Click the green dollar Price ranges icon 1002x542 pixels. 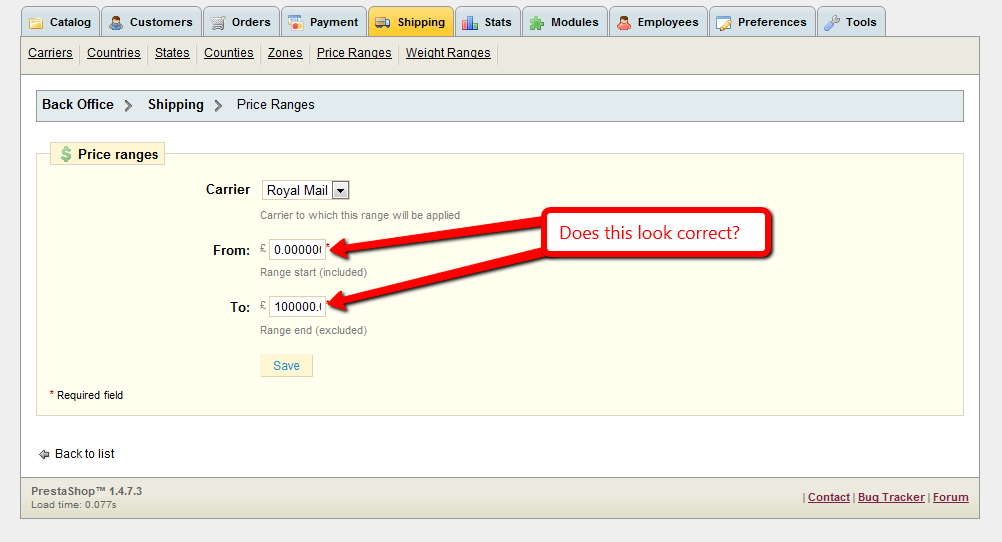coord(66,154)
